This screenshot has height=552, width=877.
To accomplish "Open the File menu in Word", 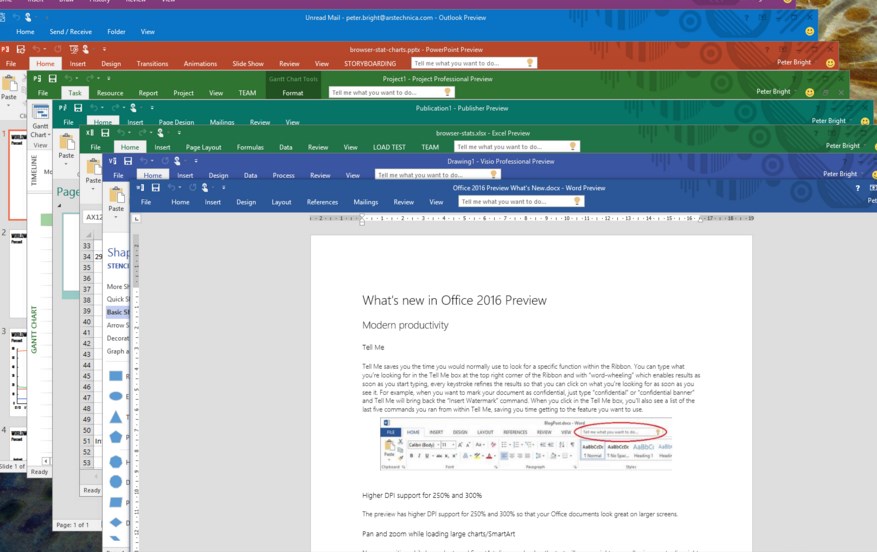I will click(146, 202).
